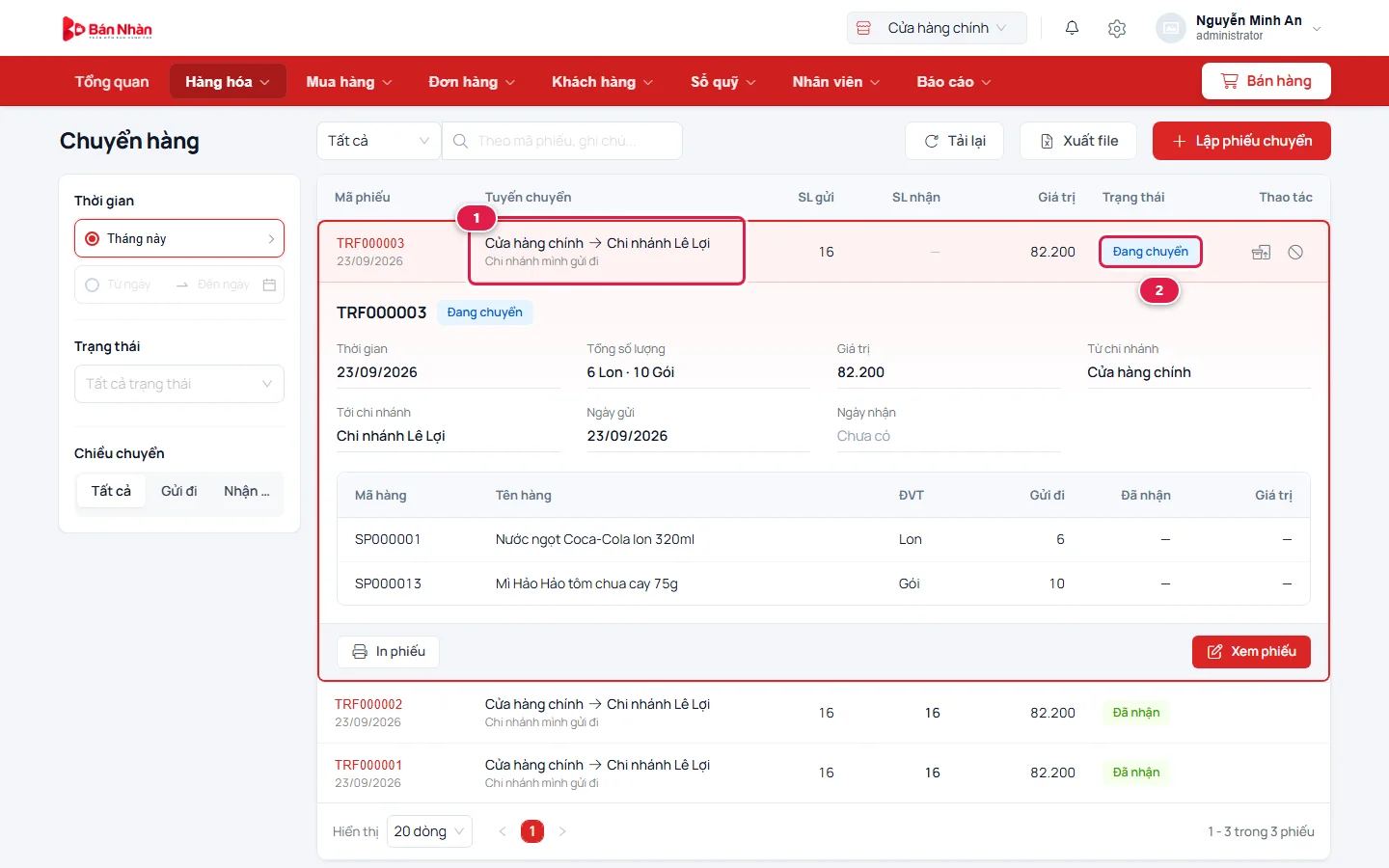Click receive goods icon for TRF000003

pyautogui.click(x=1261, y=252)
